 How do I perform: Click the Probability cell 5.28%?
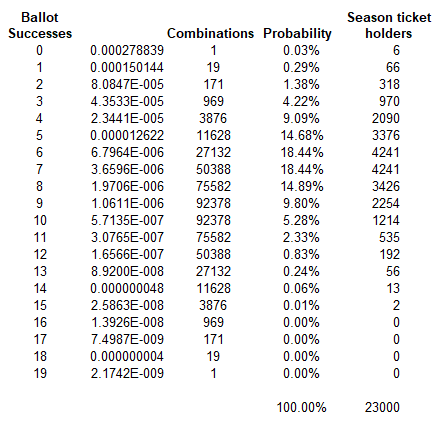[x=301, y=220]
